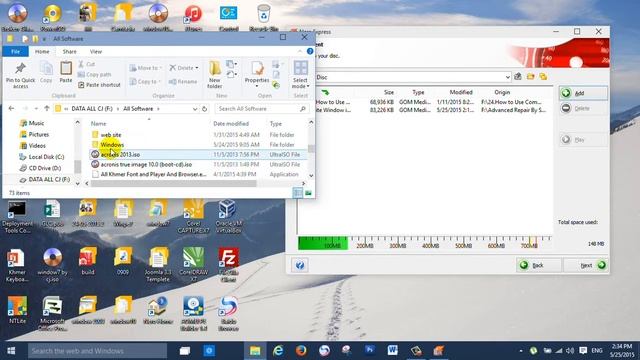Click the Back button in Nero
640x360 pixels.
point(538,265)
